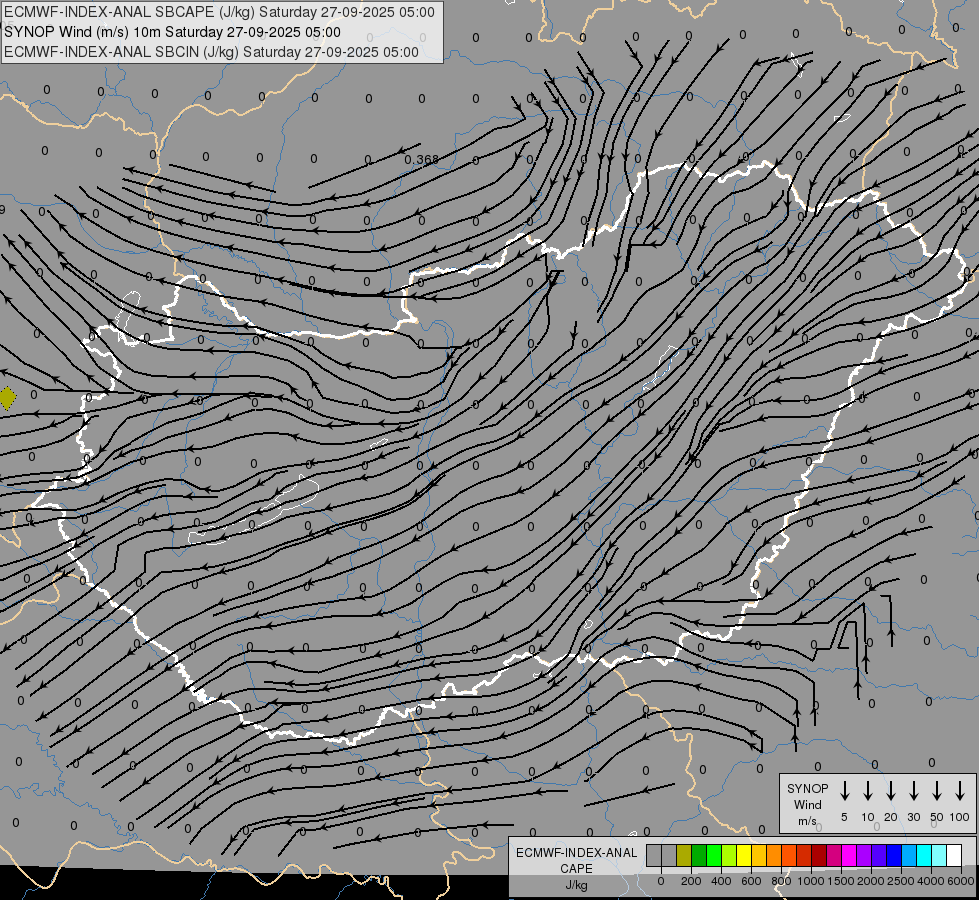The image size is (979, 900).
Task: Click the SBCIN title line in header
Action: (x=212, y=52)
